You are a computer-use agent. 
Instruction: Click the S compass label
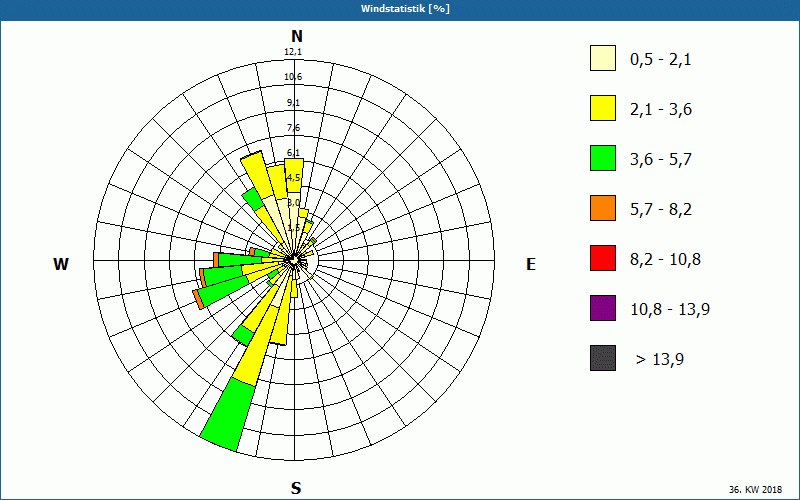coord(296,488)
